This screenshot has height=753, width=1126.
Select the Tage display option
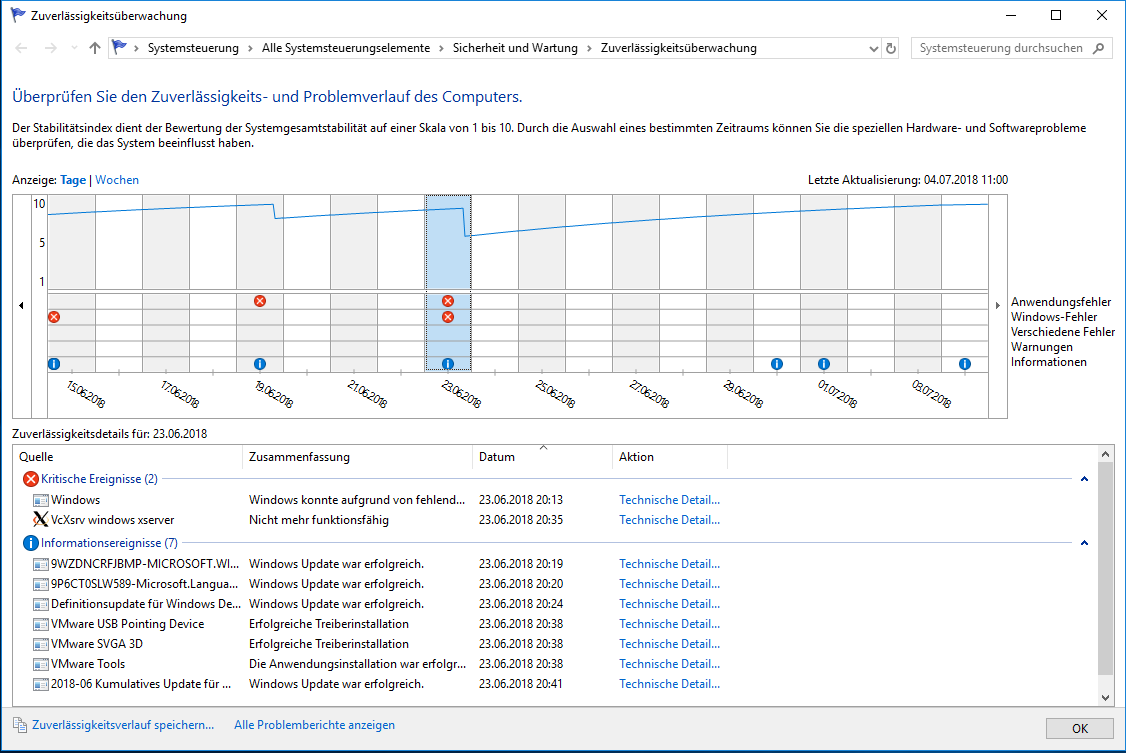point(73,179)
